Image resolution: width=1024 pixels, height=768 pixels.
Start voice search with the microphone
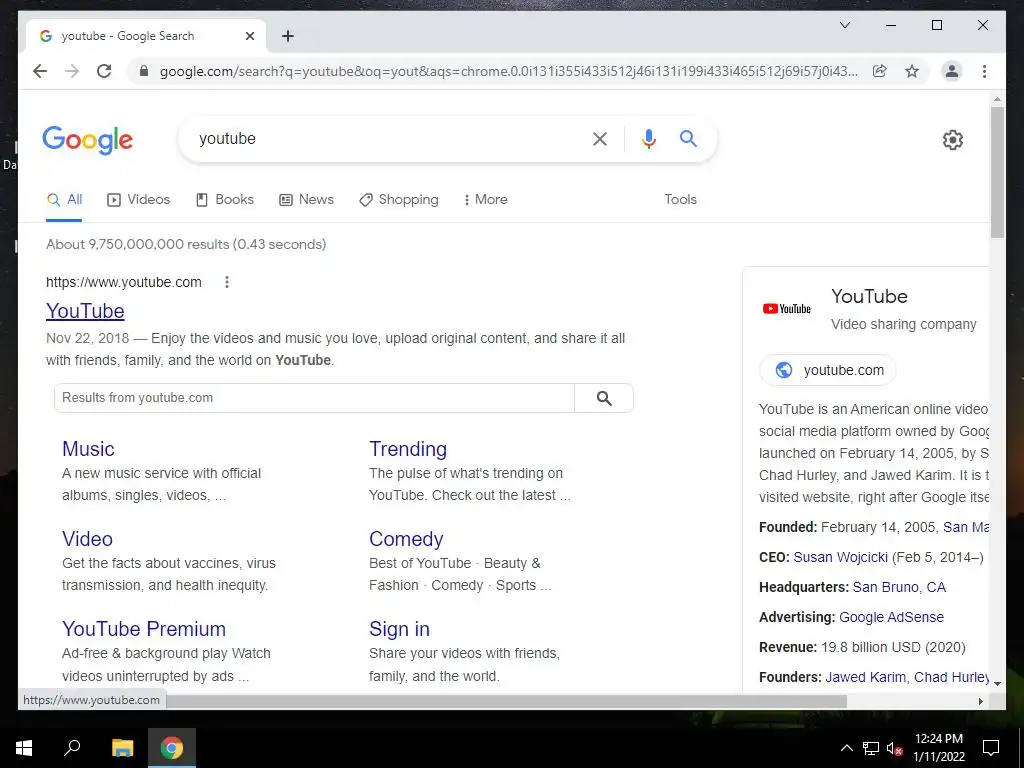coord(648,139)
